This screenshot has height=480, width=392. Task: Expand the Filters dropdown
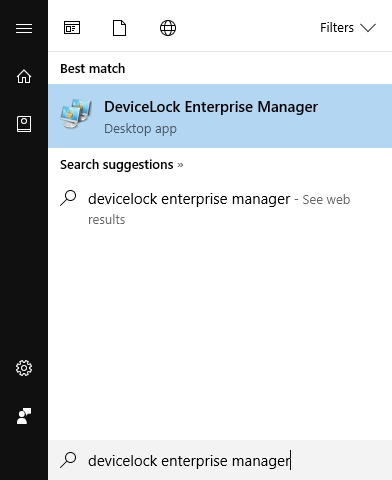(348, 28)
